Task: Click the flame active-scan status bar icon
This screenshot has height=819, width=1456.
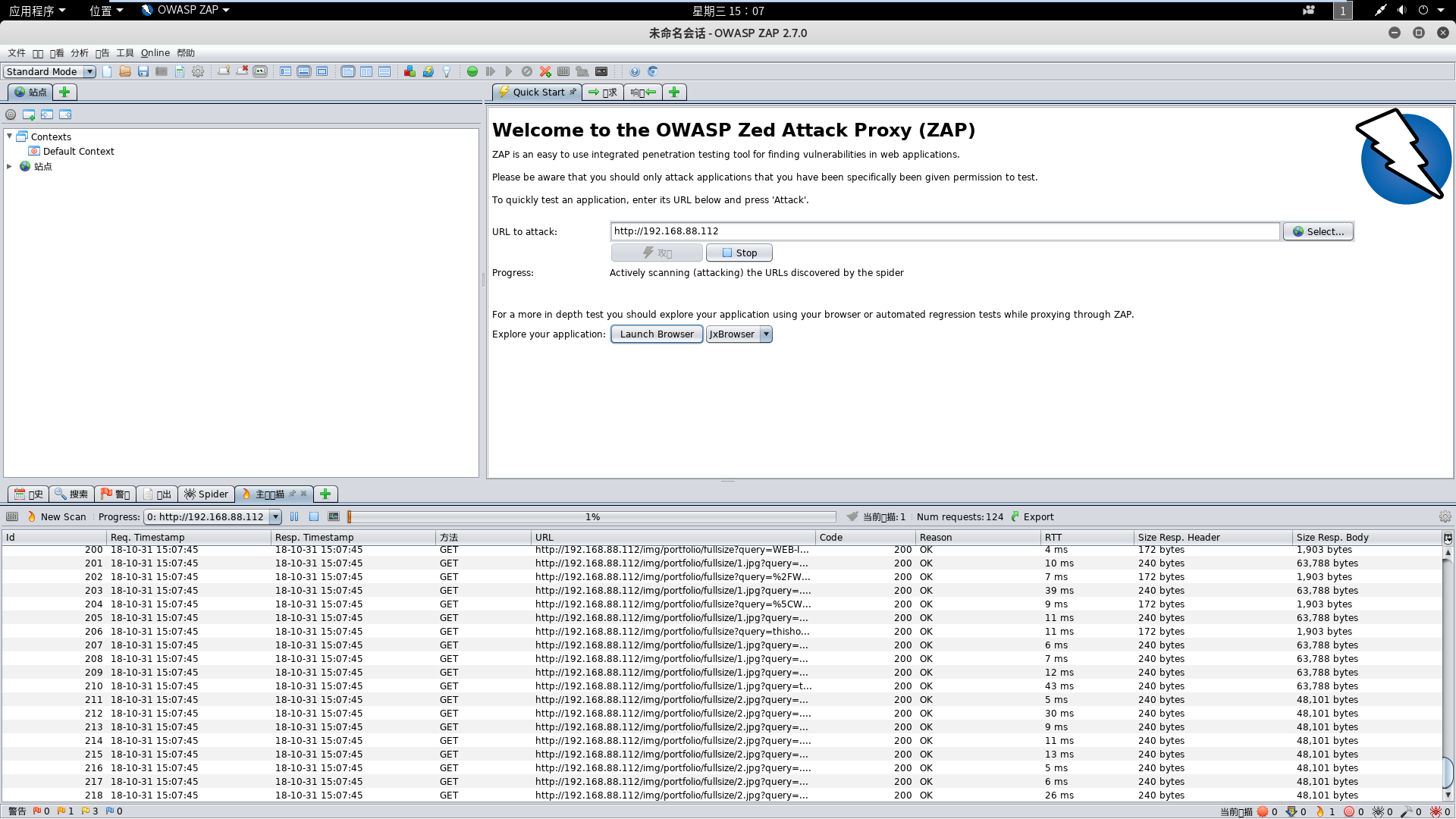Action: [1320, 811]
